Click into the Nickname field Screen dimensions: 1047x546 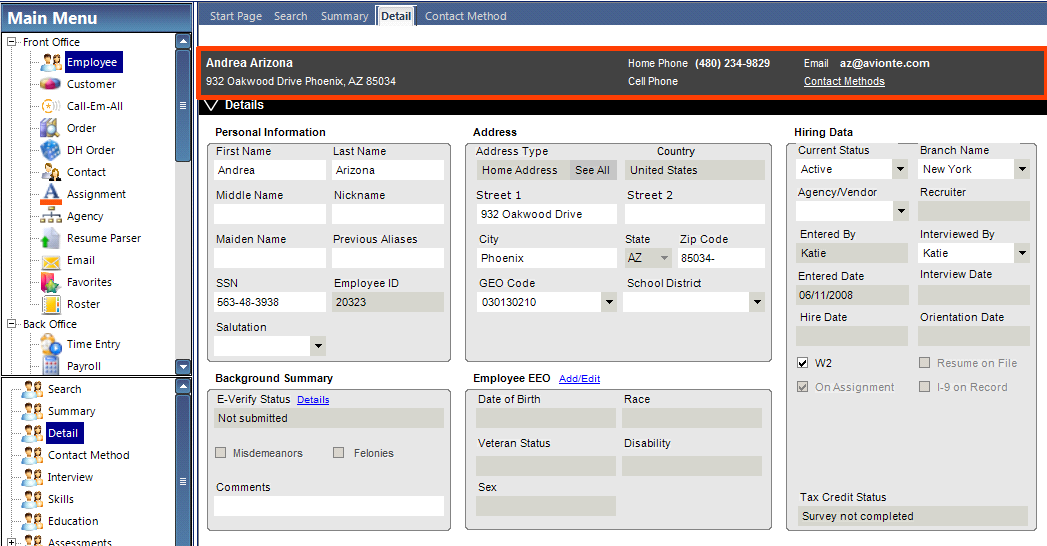(x=387, y=214)
